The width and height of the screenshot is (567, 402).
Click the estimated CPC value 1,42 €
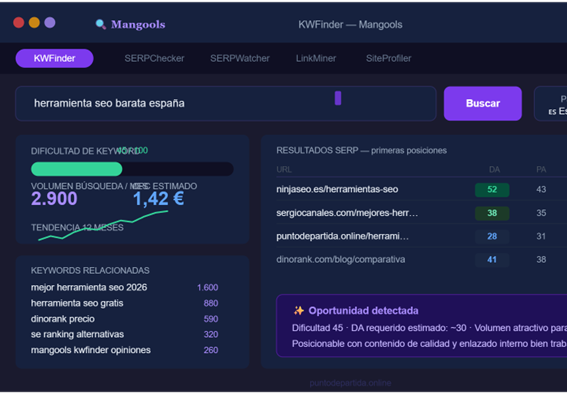pyautogui.click(x=158, y=198)
